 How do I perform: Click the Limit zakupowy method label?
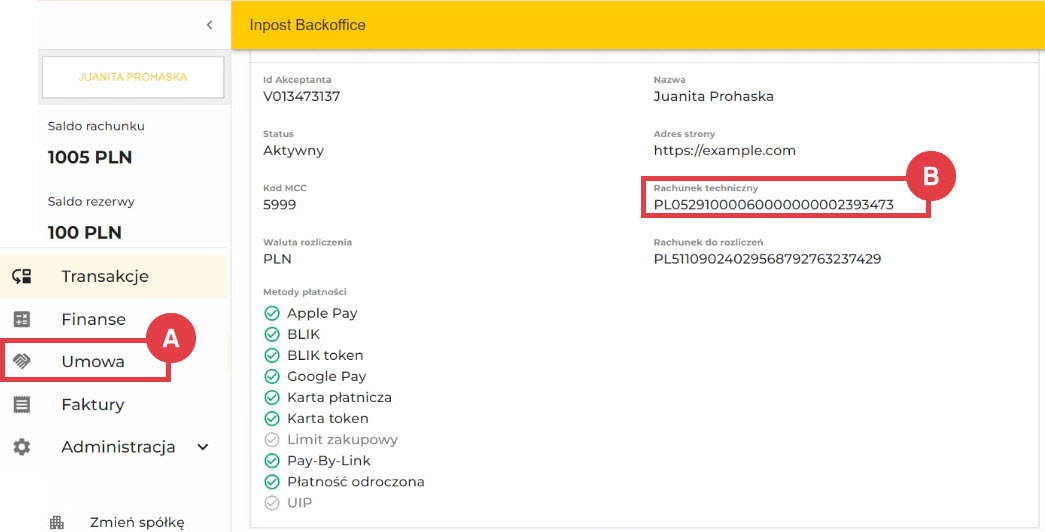pos(343,439)
